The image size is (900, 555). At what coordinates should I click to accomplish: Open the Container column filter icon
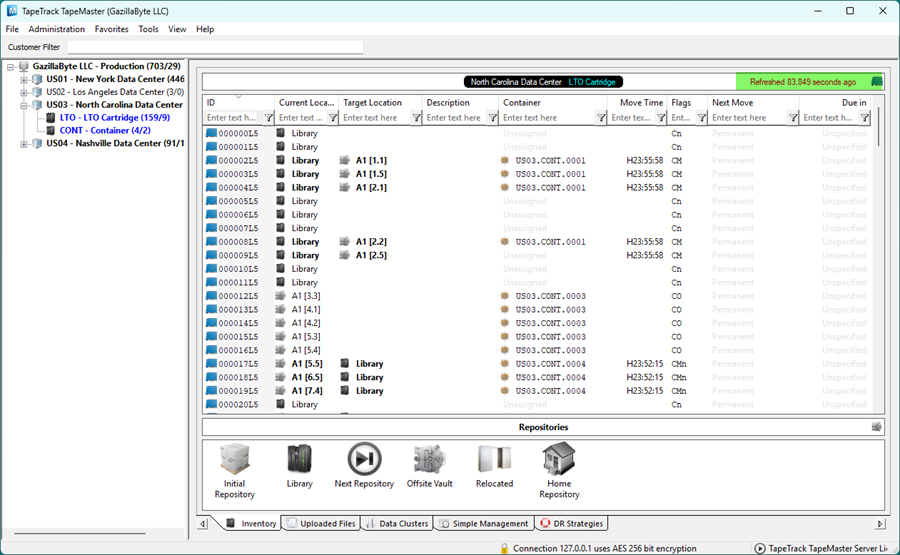(x=600, y=118)
